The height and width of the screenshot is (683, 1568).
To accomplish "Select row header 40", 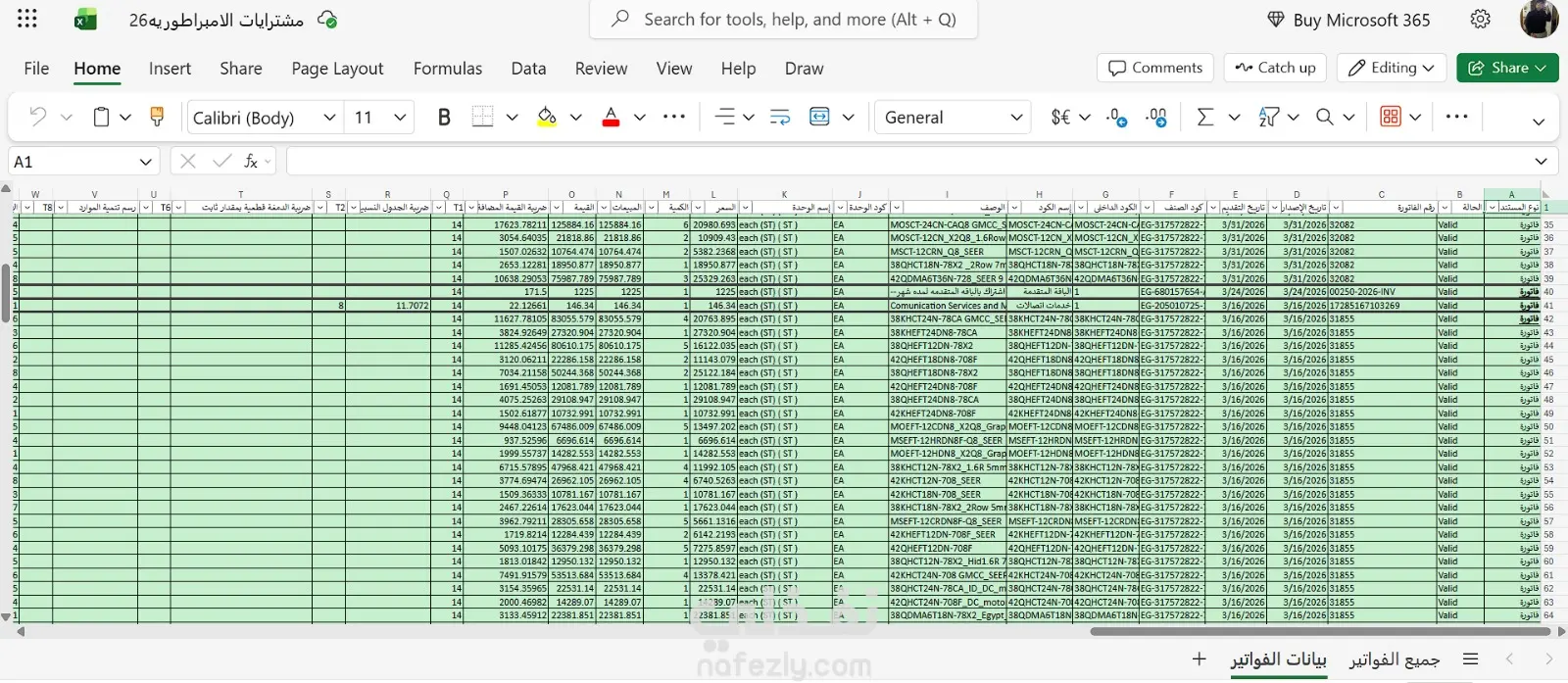I will click(1549, 292).
